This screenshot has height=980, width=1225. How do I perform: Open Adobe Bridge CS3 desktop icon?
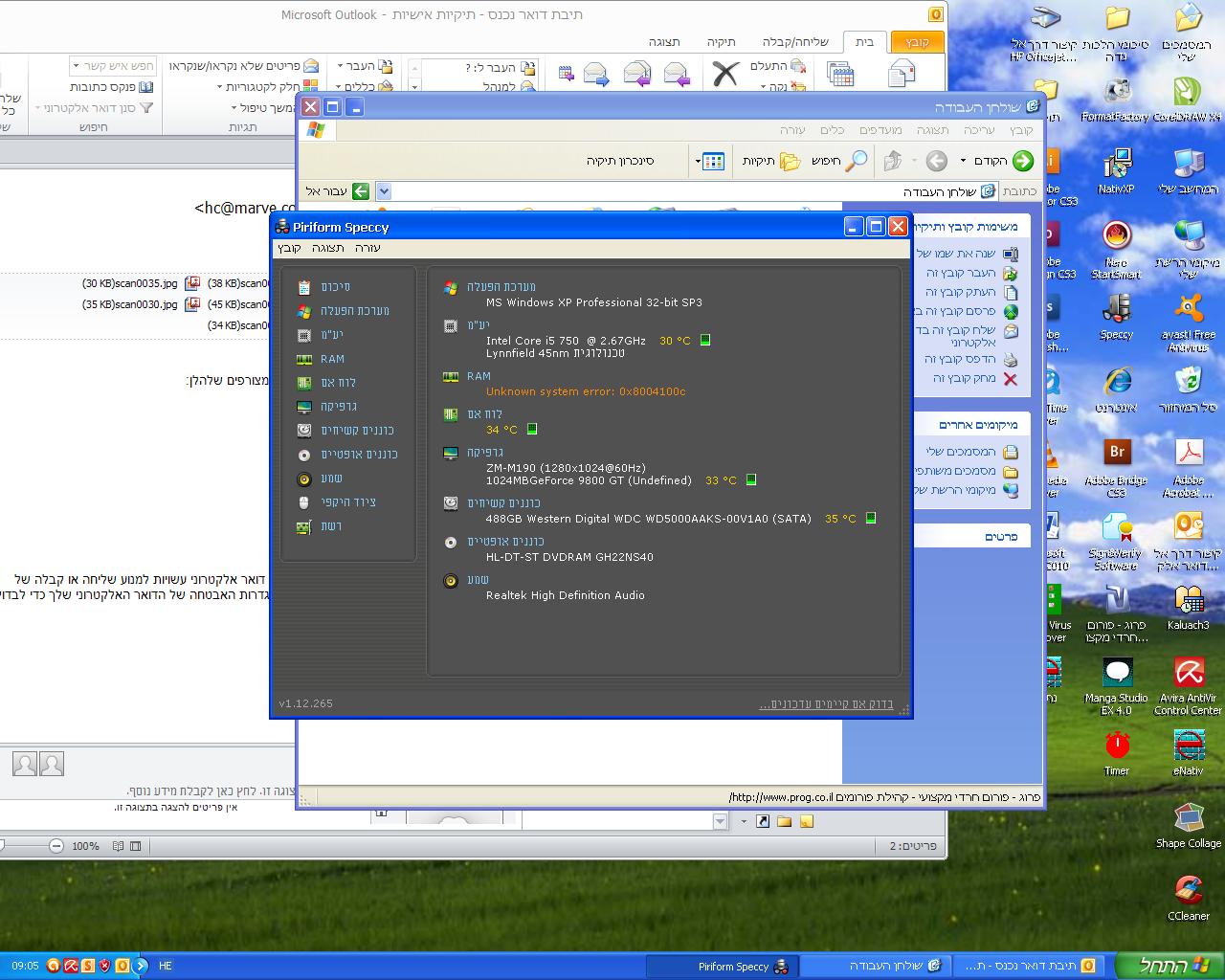pos(1116,468)
